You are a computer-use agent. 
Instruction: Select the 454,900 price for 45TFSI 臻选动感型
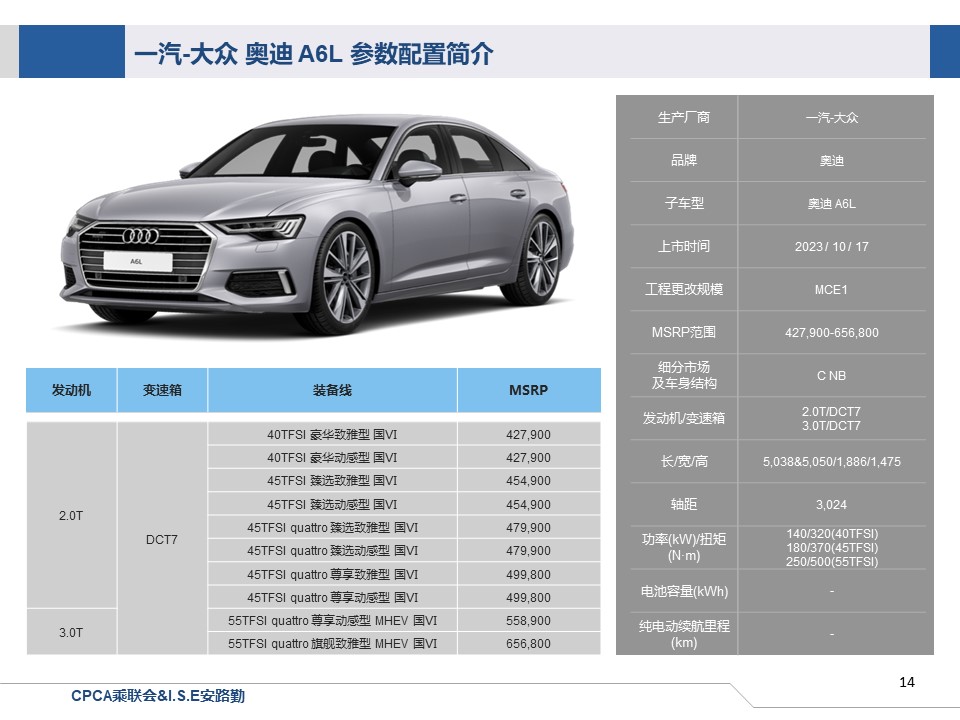tap(528, 504)
